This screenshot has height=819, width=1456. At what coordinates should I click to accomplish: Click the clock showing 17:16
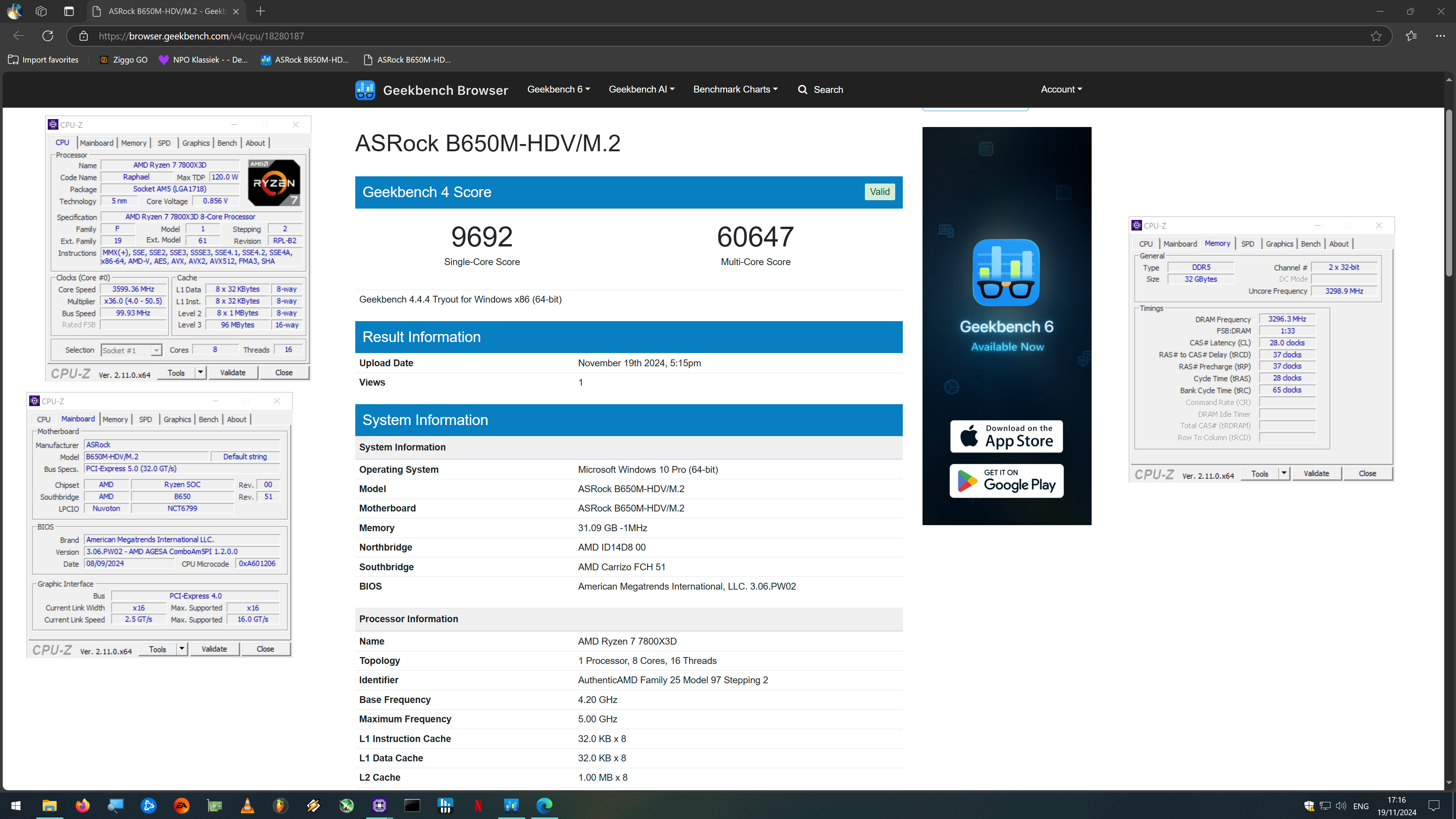point(1396,800)
